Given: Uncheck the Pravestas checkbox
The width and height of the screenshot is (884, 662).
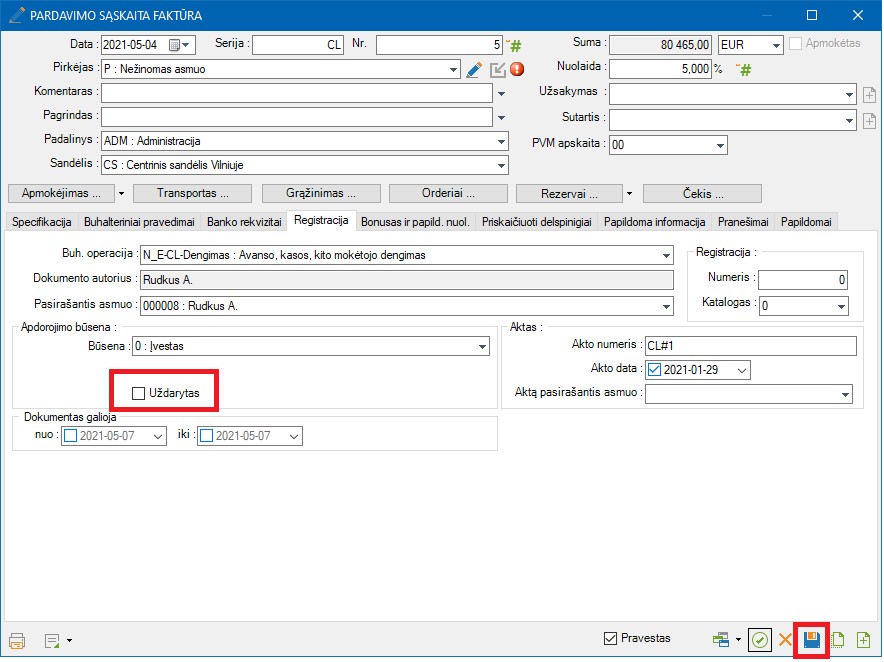Looking at the screenshot, I should [611, 638].
